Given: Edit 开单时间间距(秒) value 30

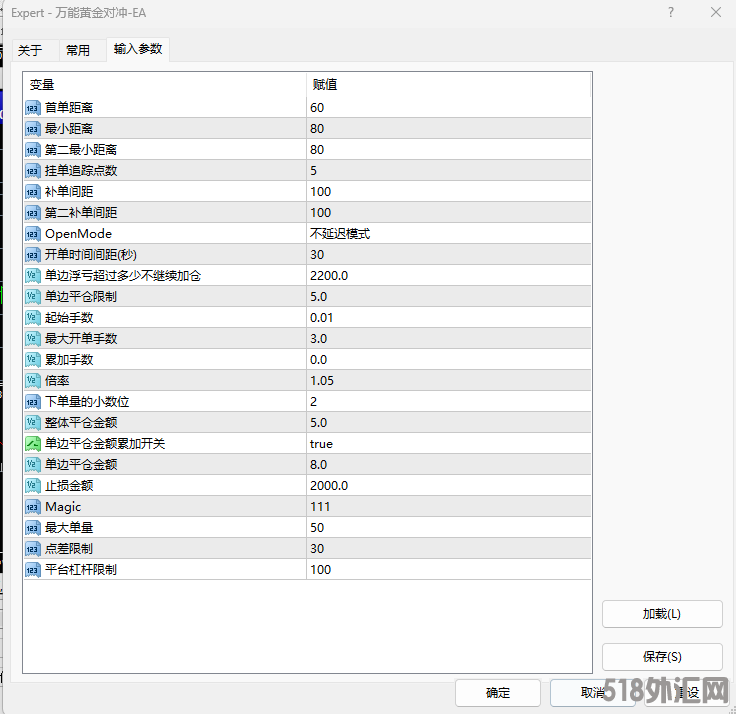Looking at the screenshot, I should click(449, 255).
